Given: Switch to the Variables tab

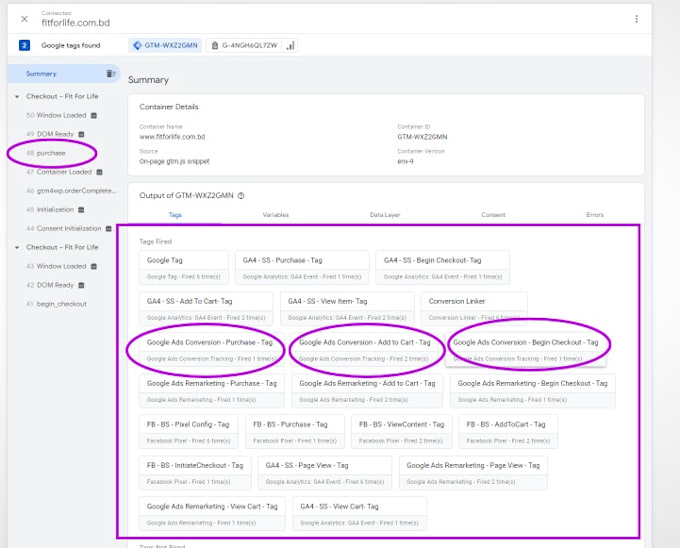Looking at the screenshot, I should point(275,215).
